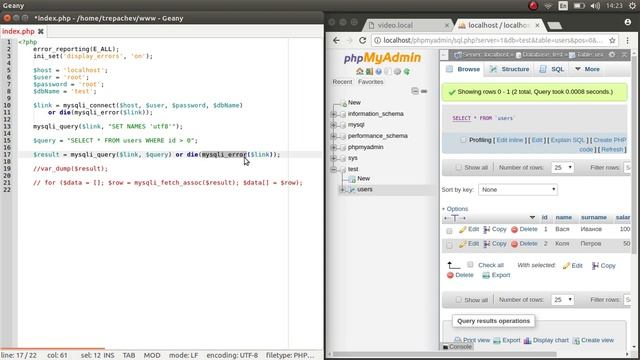
Task: Click the Edit inline link
Action: (x=510, y=140)
